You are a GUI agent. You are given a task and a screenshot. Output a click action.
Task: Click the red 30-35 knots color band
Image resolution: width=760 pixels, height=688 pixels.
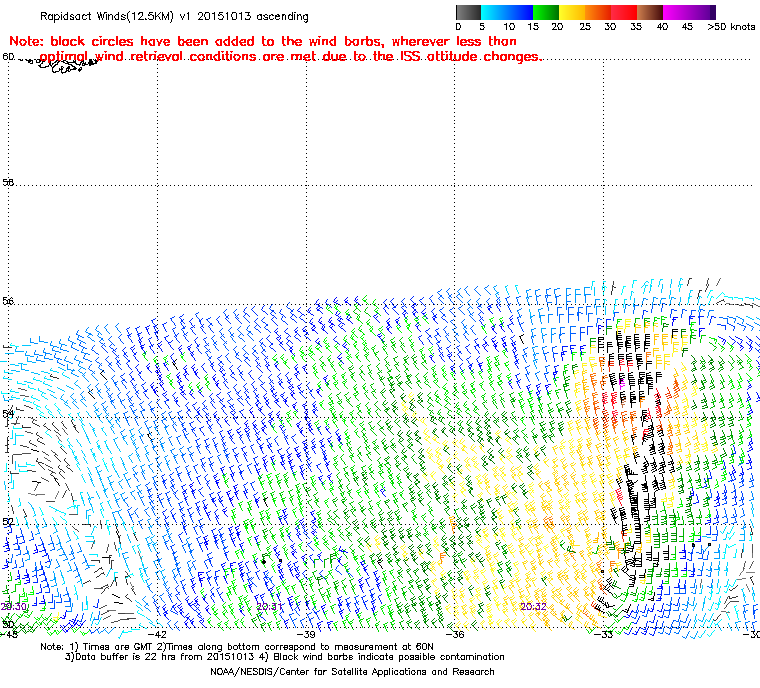[624, 12]
